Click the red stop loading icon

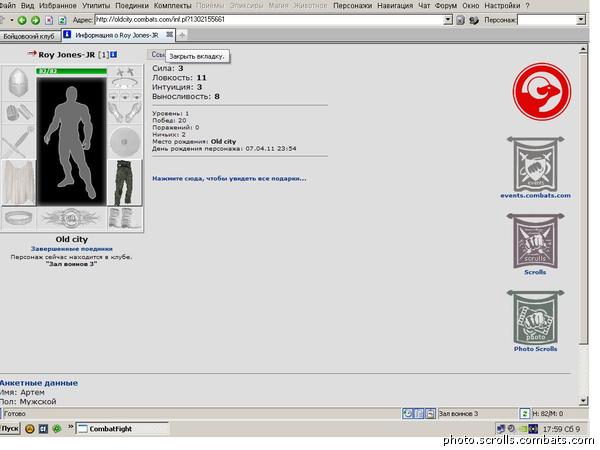(49, 20)
